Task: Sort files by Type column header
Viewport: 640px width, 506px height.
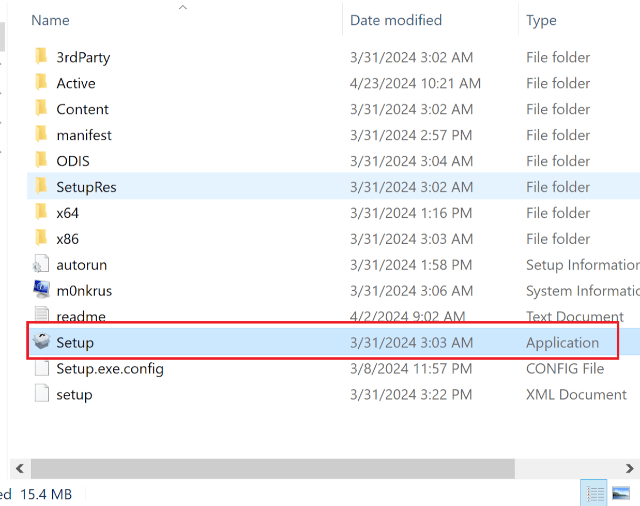Action: pos(541,20)
